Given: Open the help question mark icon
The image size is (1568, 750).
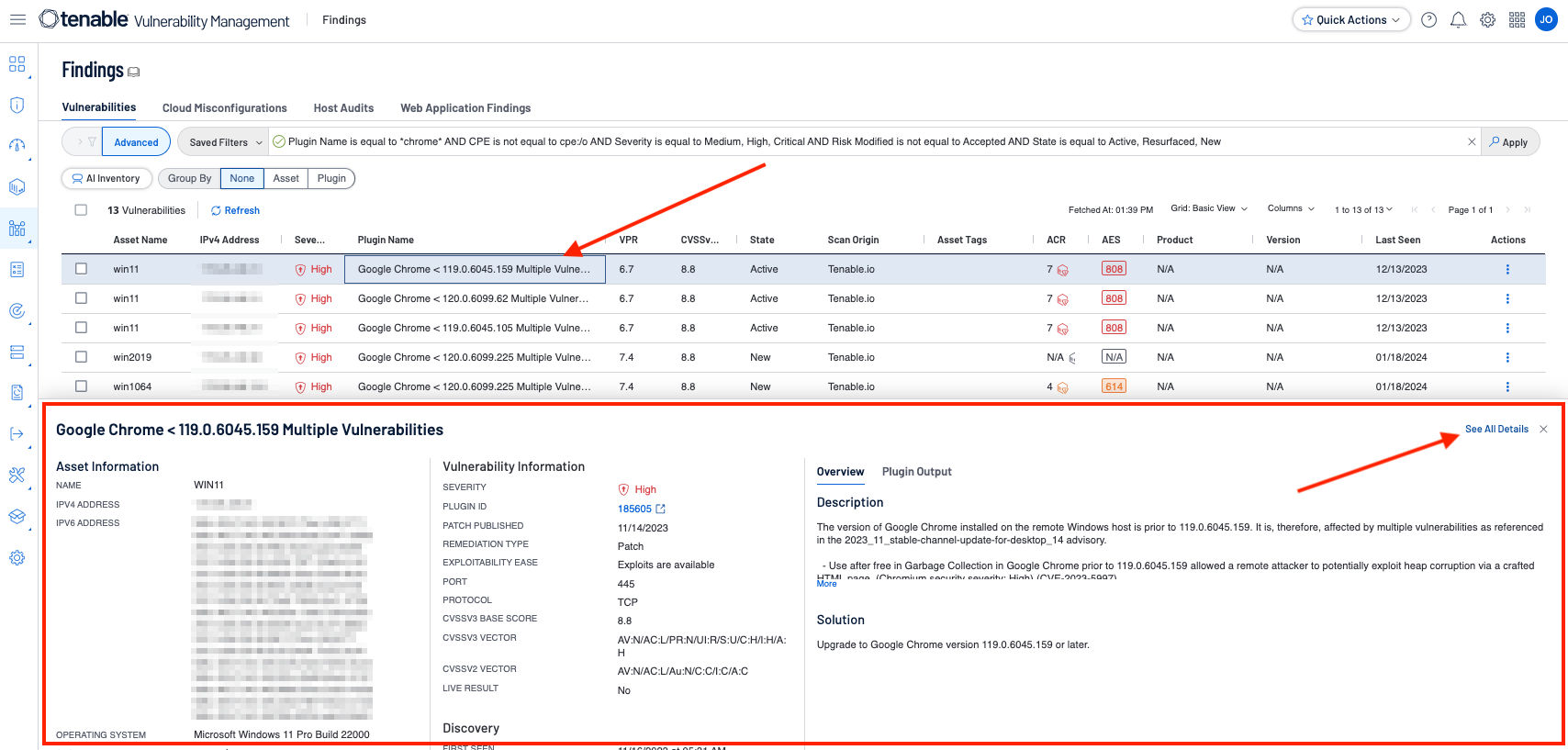Looking at the screenshot, I should (x=1428, y=19).
